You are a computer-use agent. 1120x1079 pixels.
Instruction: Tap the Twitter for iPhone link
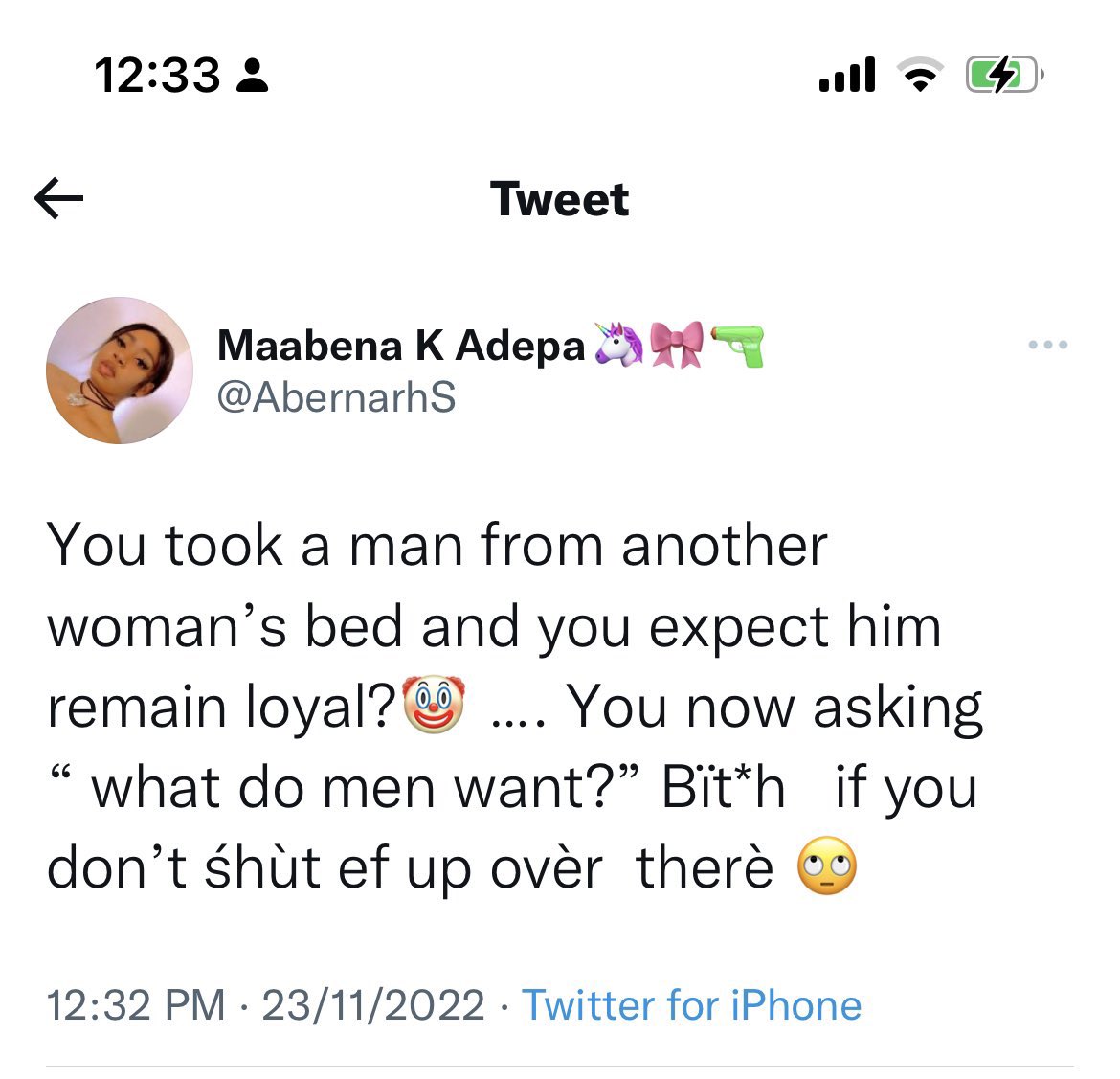click(691, 1004)
